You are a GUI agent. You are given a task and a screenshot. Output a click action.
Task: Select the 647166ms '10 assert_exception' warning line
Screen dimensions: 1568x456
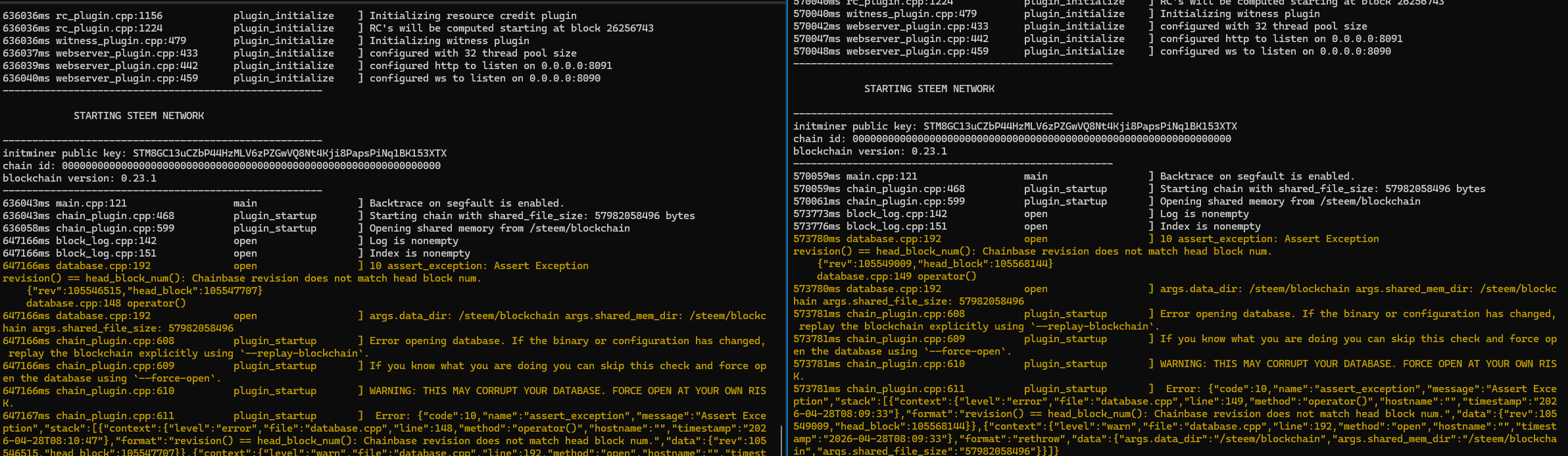pyautogui.click(x=295, y=266)
